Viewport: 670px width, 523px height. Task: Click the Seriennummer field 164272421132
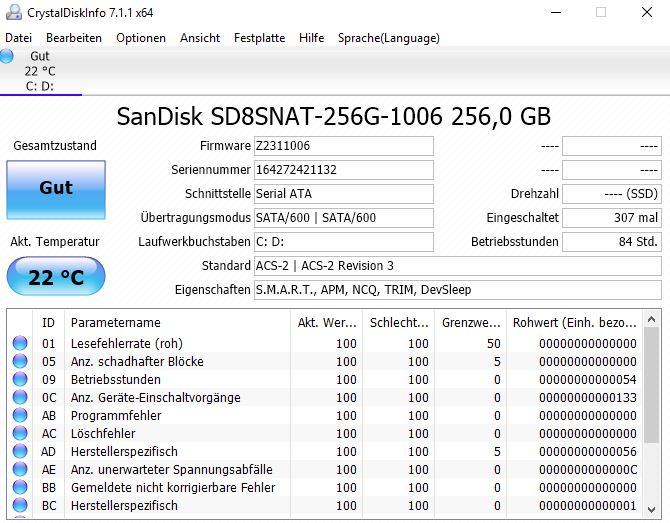click(x=344, y=170)
